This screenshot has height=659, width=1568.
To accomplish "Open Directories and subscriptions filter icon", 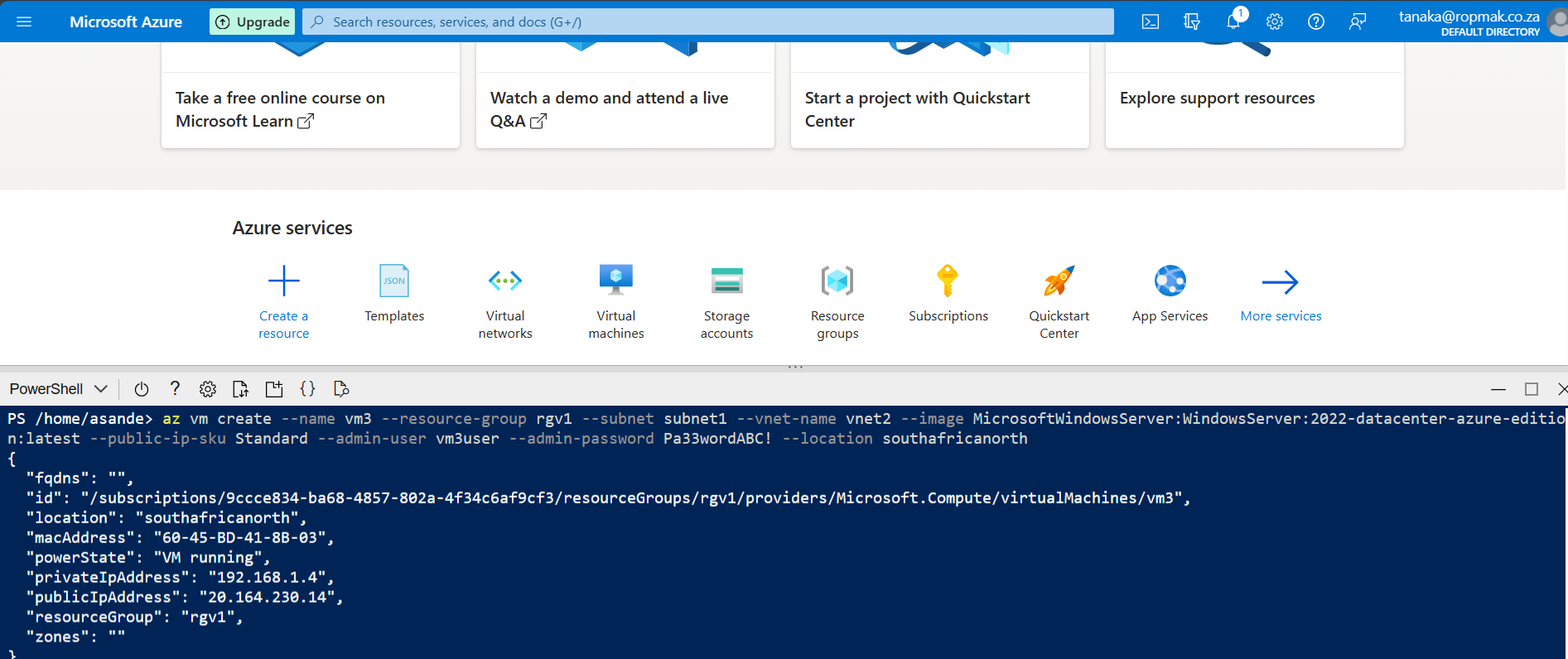I will (1192, 22).
